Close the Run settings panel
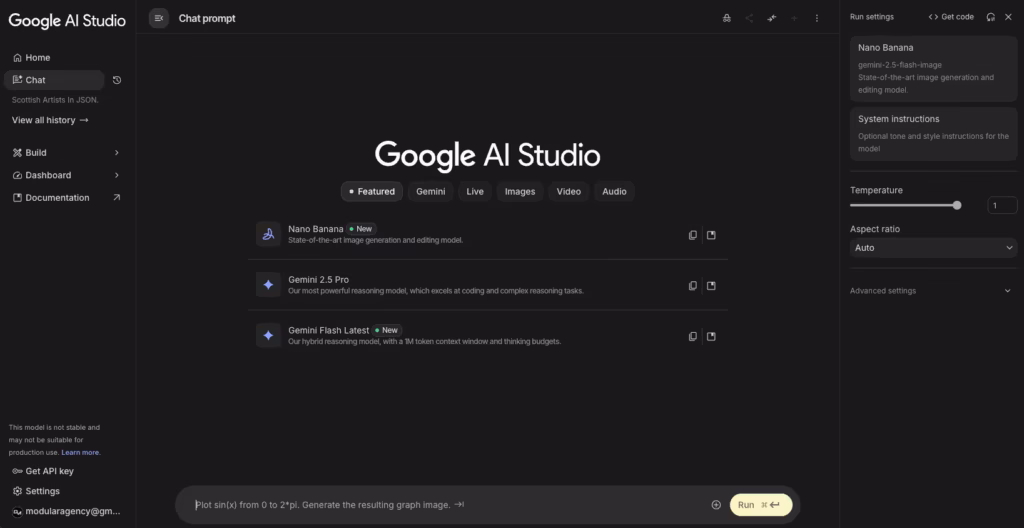 pos(1008,17)
